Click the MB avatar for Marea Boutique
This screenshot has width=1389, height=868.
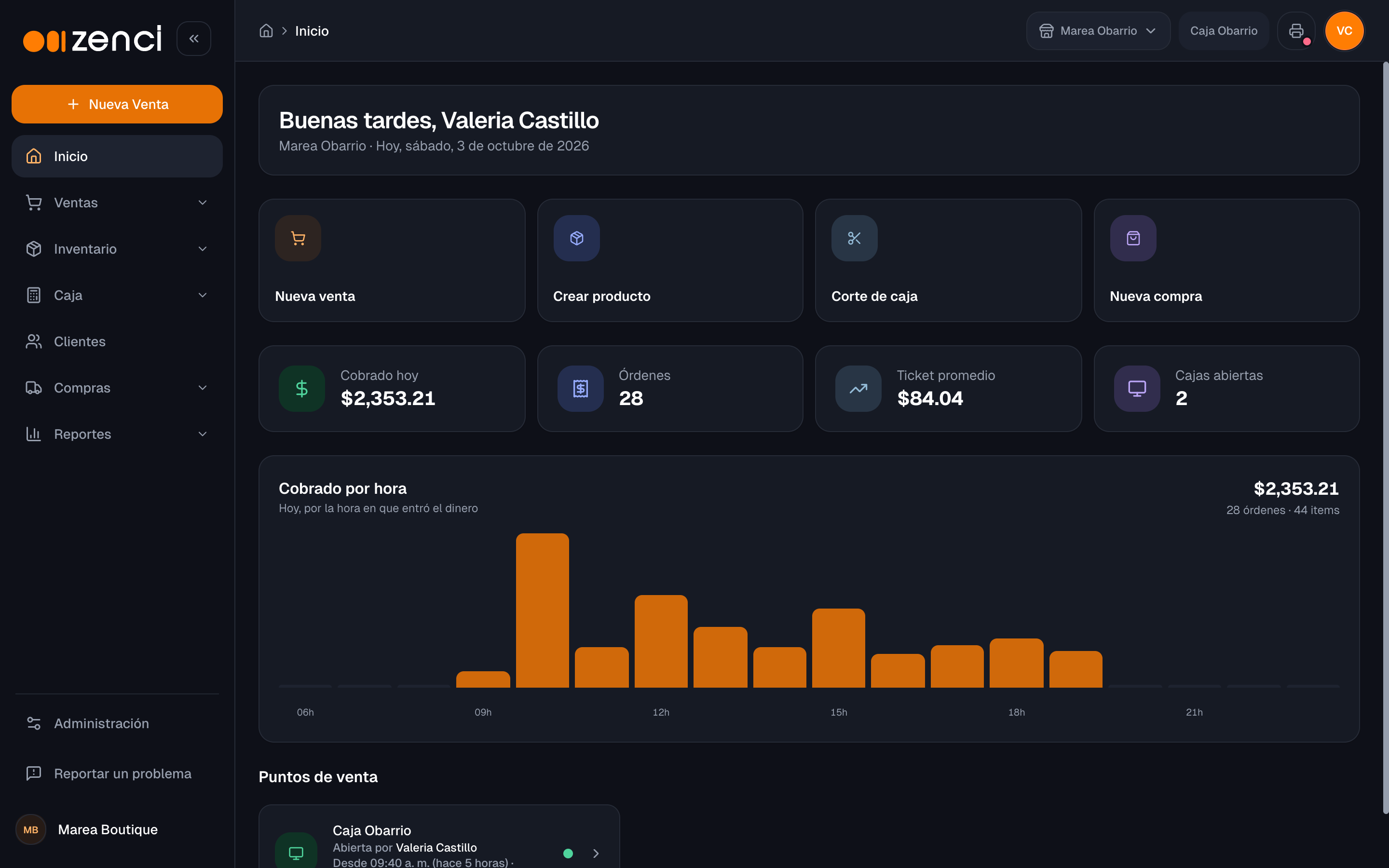31,829
